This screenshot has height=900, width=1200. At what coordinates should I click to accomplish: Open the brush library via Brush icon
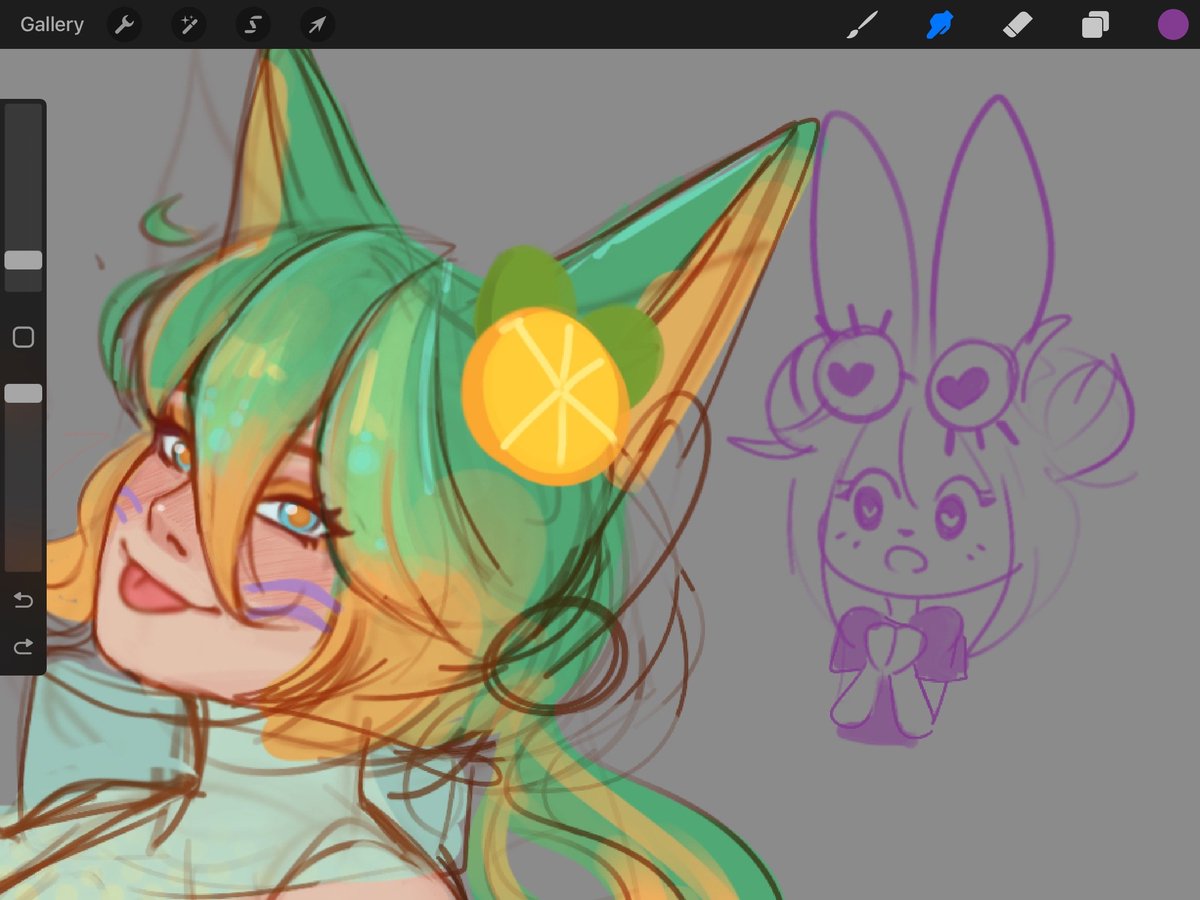tap(862, 24)
